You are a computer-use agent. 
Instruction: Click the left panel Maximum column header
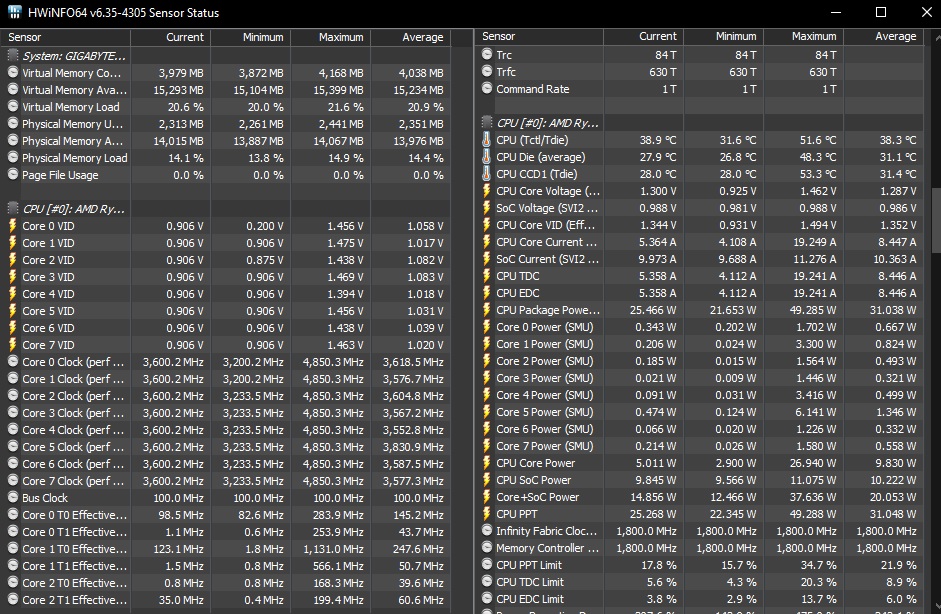tap(331, 37)
